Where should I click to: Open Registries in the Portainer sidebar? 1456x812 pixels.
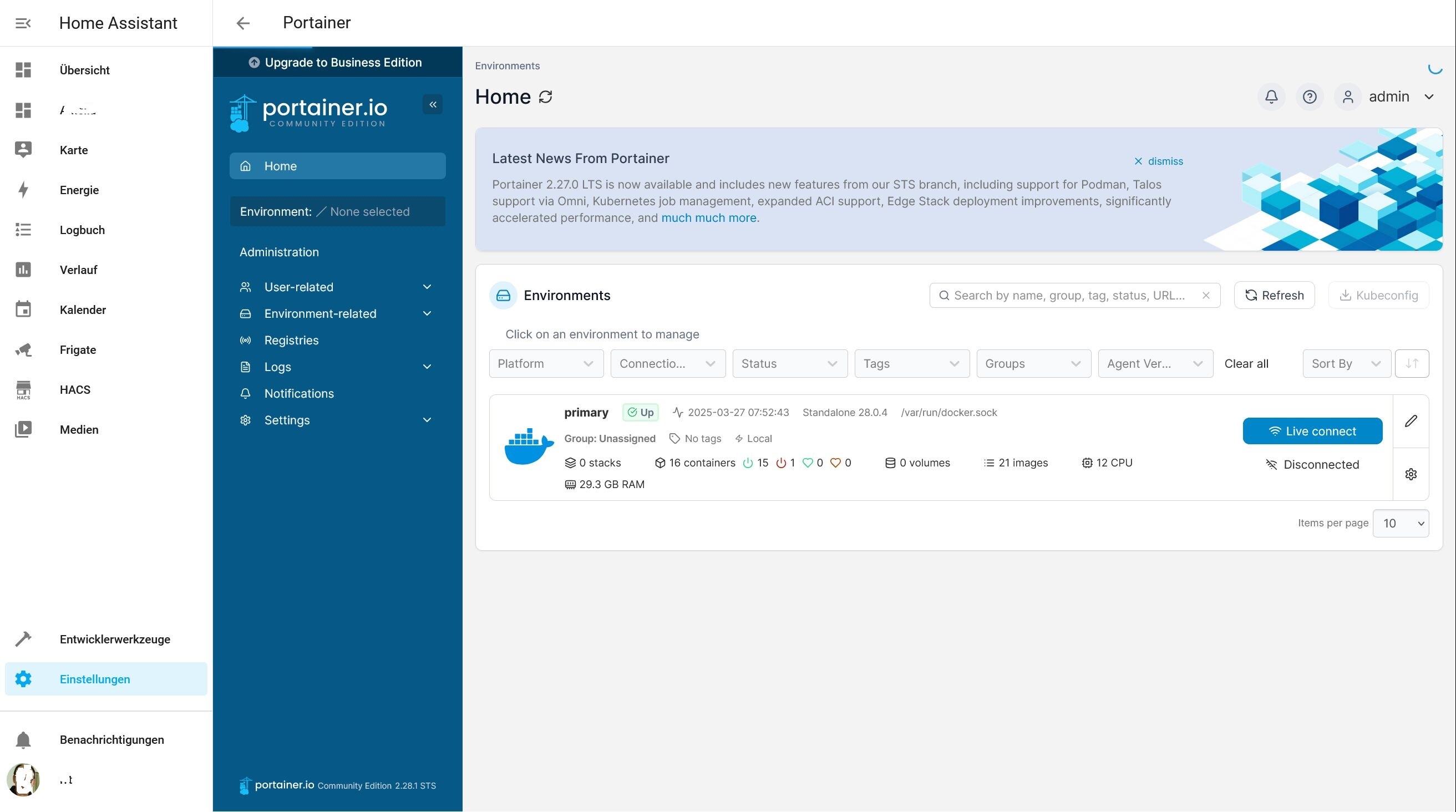(291, 340)
